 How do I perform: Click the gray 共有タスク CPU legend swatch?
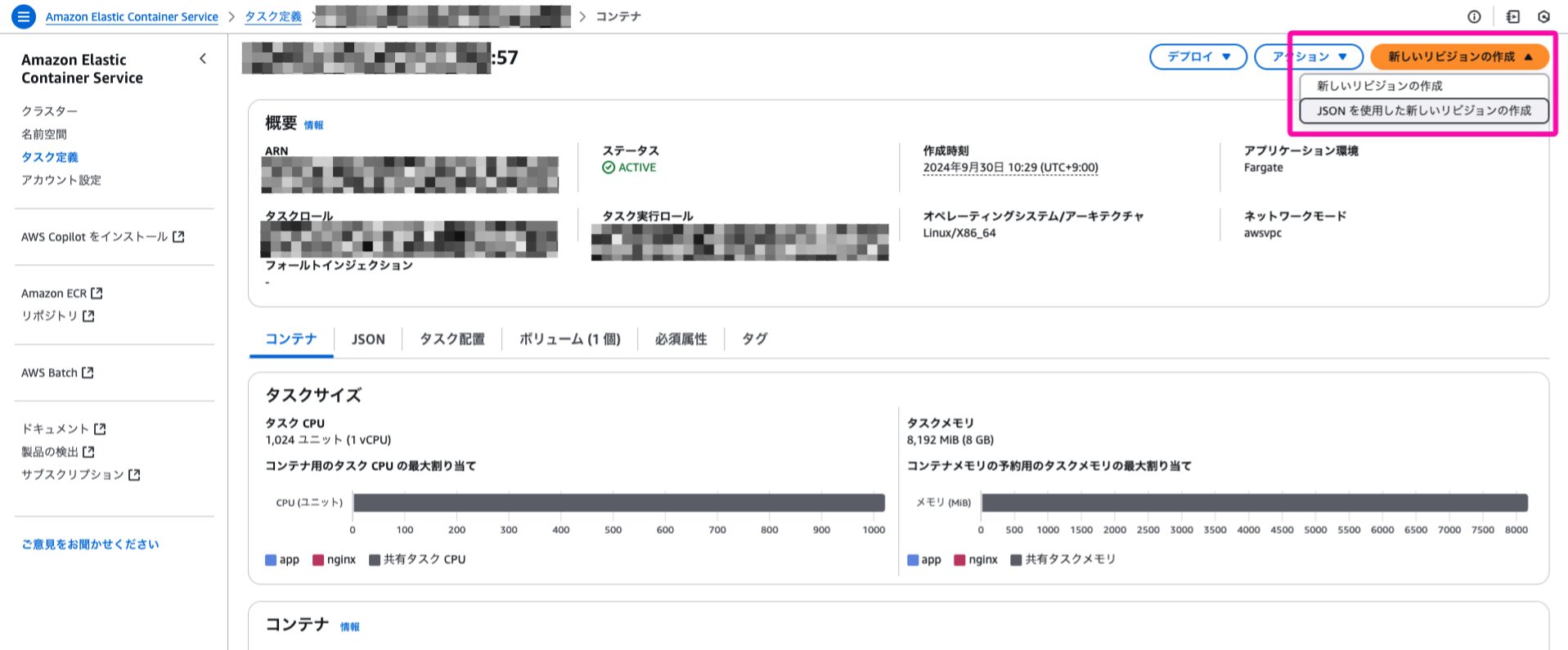375,560
